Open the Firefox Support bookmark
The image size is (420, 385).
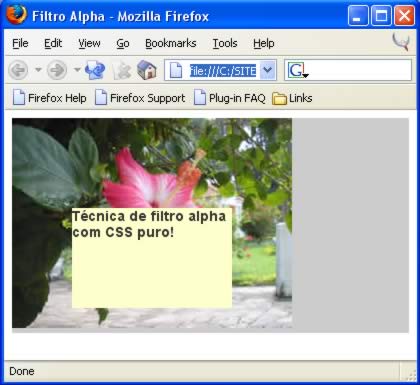(x=140, y=98)
